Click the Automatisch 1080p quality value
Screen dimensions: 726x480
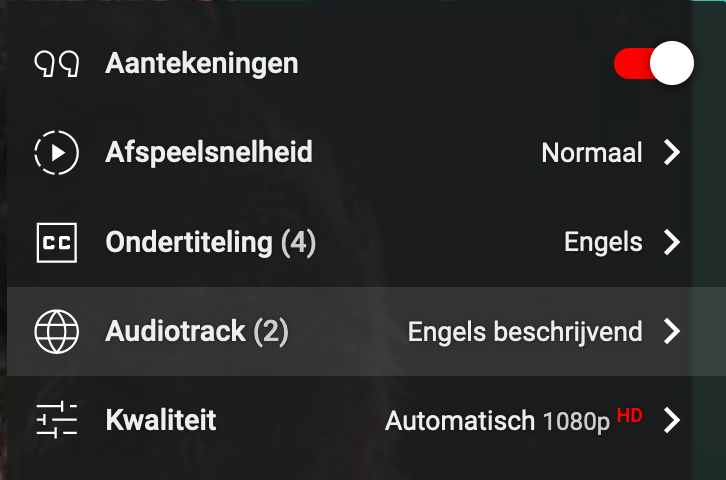click(x=497, y=421)
